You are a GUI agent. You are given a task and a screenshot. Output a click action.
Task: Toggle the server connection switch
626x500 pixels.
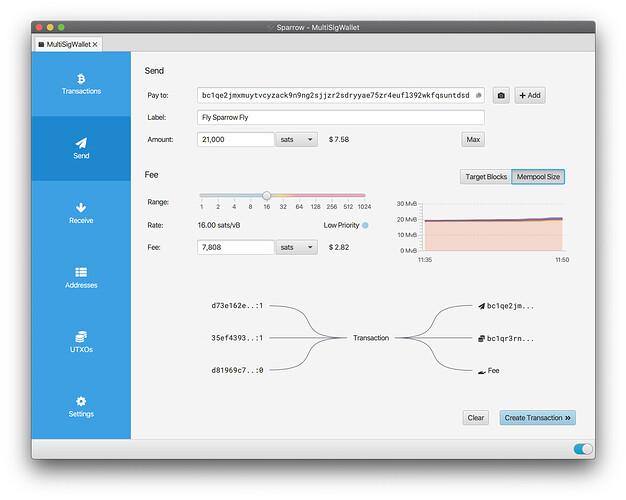click(583, 449)
